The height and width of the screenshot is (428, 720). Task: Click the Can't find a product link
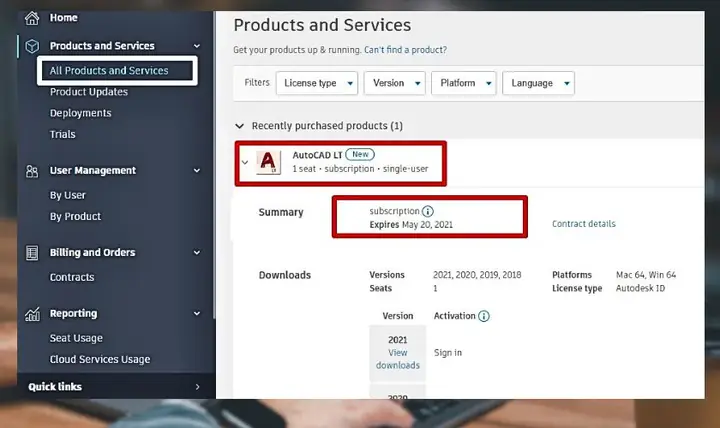click(405, 50)
